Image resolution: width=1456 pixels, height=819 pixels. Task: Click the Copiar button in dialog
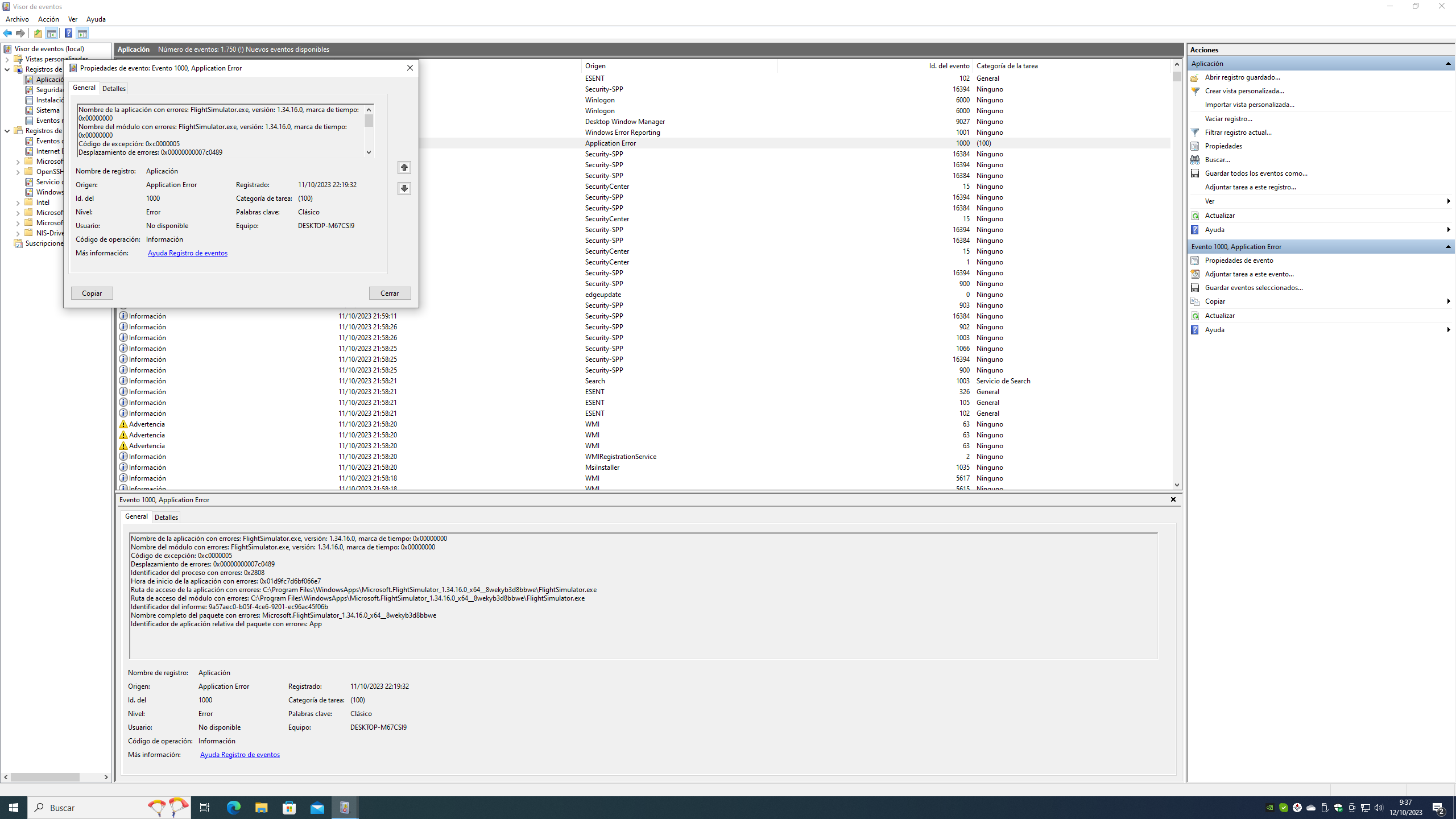[x=92, y=293]
